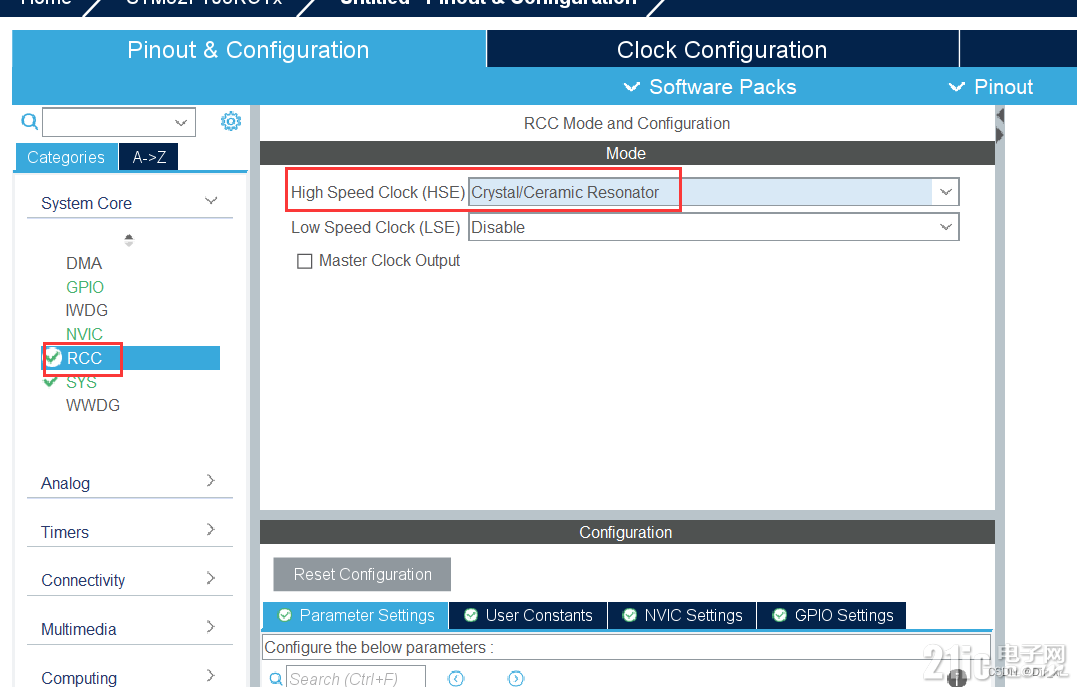Viewport: 1077px width, 687px height.
Task: Open the gear settings icon beside search
Action: tap(231, 122)
